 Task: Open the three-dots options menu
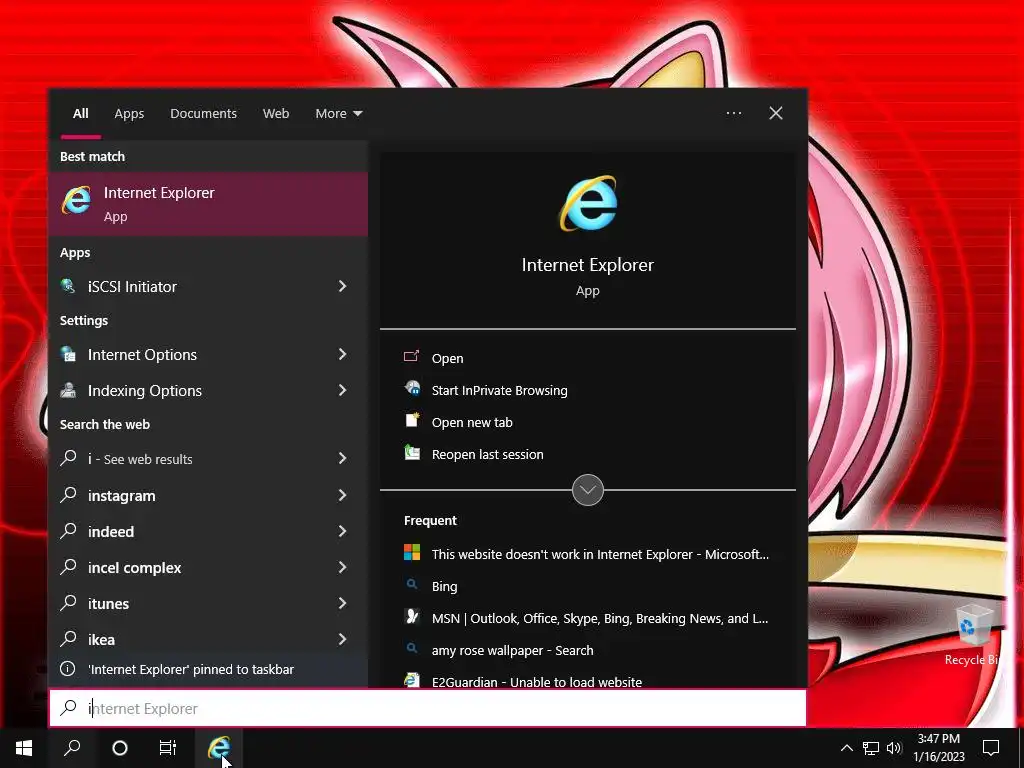pos(734,113)
